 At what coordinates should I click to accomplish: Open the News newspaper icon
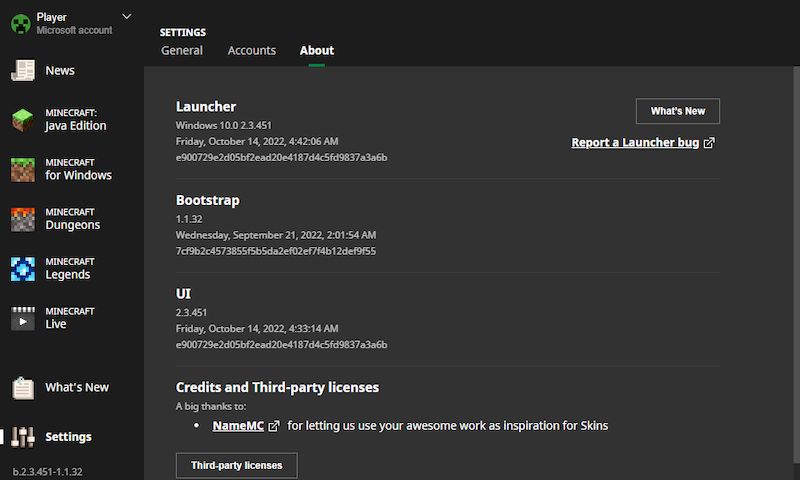[23, 70]
